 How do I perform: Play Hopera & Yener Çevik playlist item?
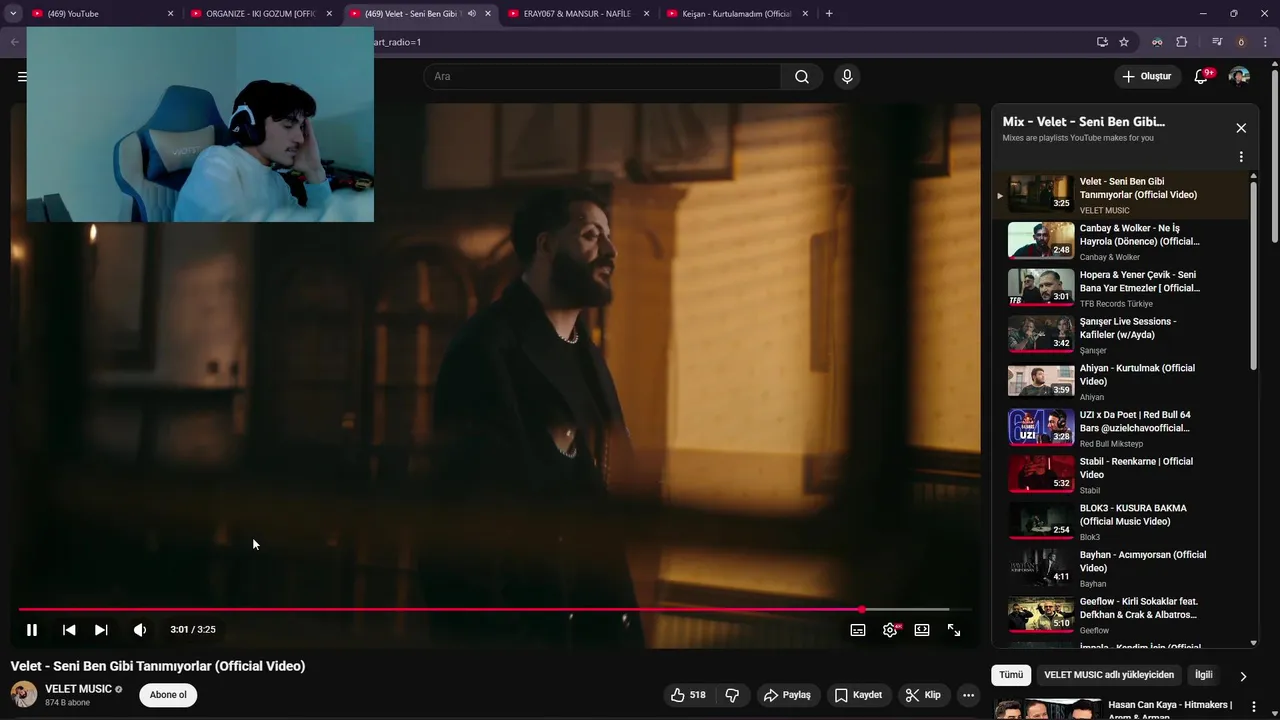pyautogui.click(x=1120, y=288)
